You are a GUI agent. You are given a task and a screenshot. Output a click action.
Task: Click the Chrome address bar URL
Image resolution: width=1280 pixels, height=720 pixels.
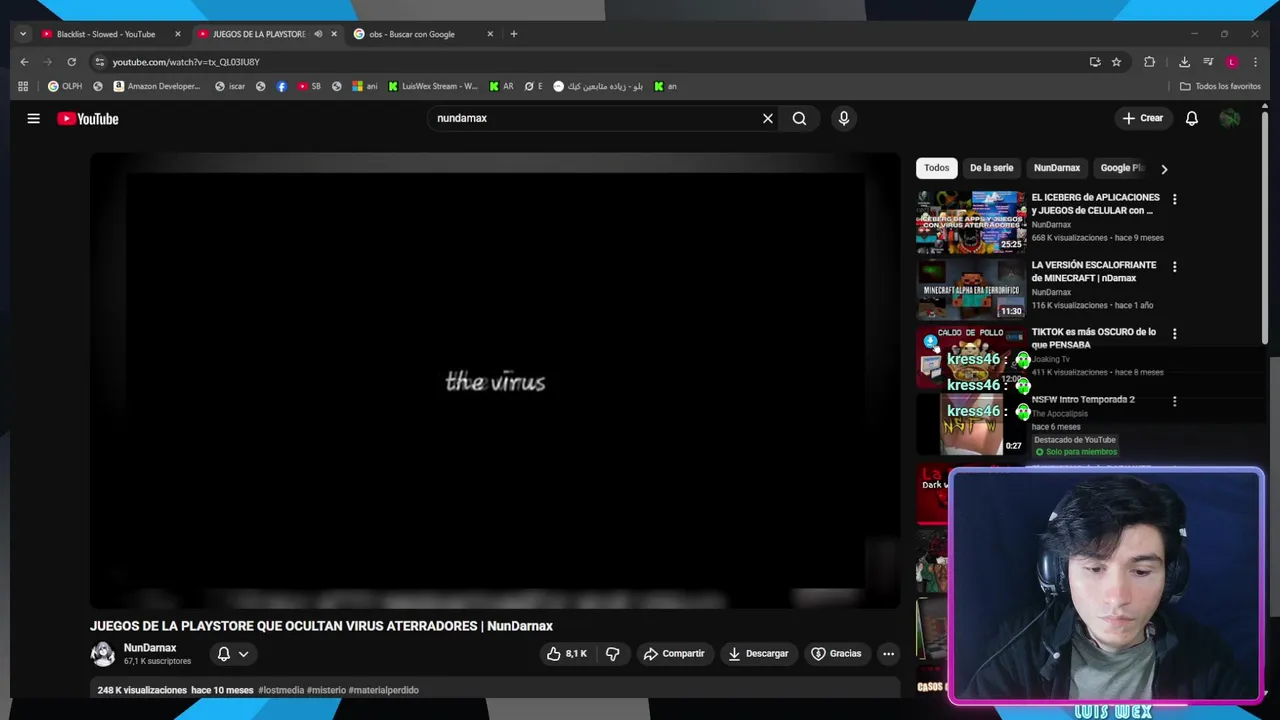[x=186, y=62]
